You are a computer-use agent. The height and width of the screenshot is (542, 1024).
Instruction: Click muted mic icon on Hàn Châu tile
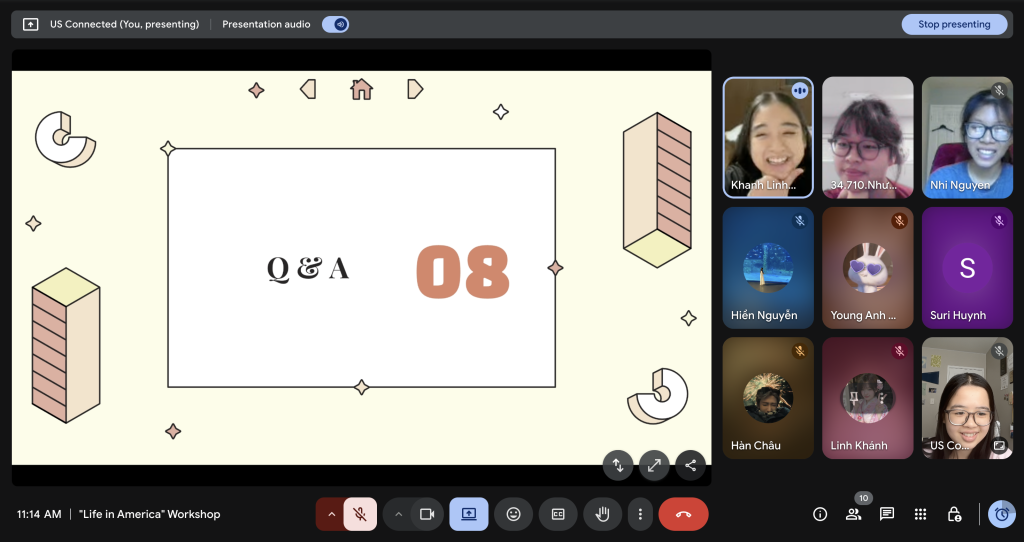click(799, 351)
